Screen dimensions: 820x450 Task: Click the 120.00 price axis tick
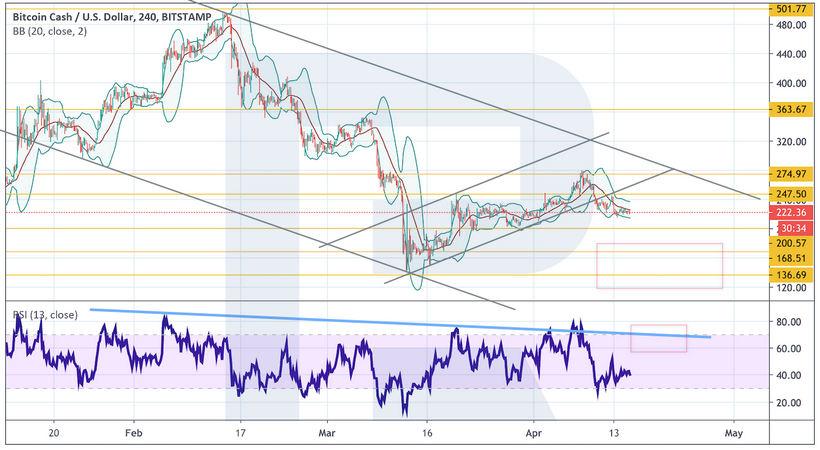[791, 288]
